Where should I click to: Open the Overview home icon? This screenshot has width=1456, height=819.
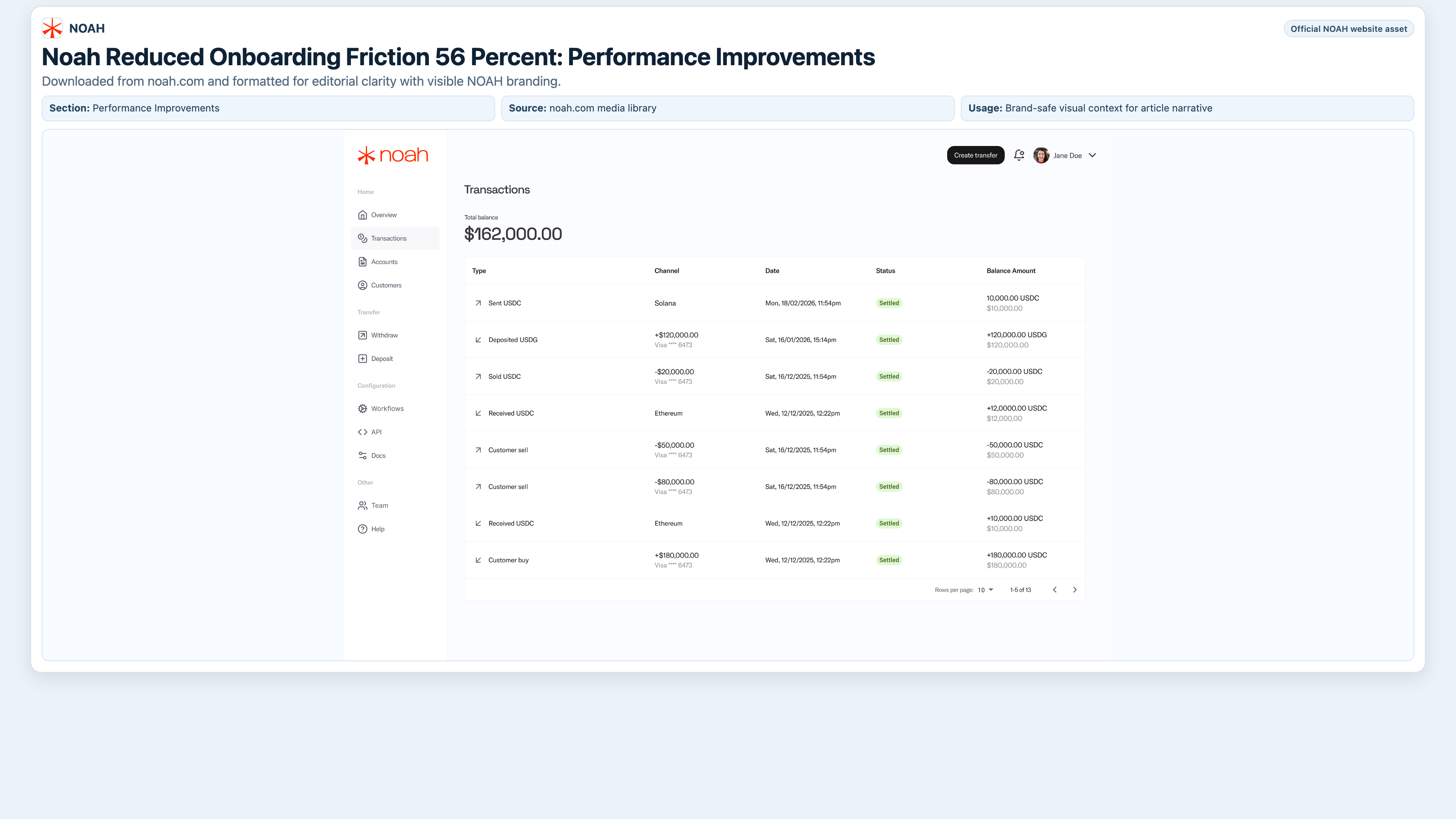[362, 215]
